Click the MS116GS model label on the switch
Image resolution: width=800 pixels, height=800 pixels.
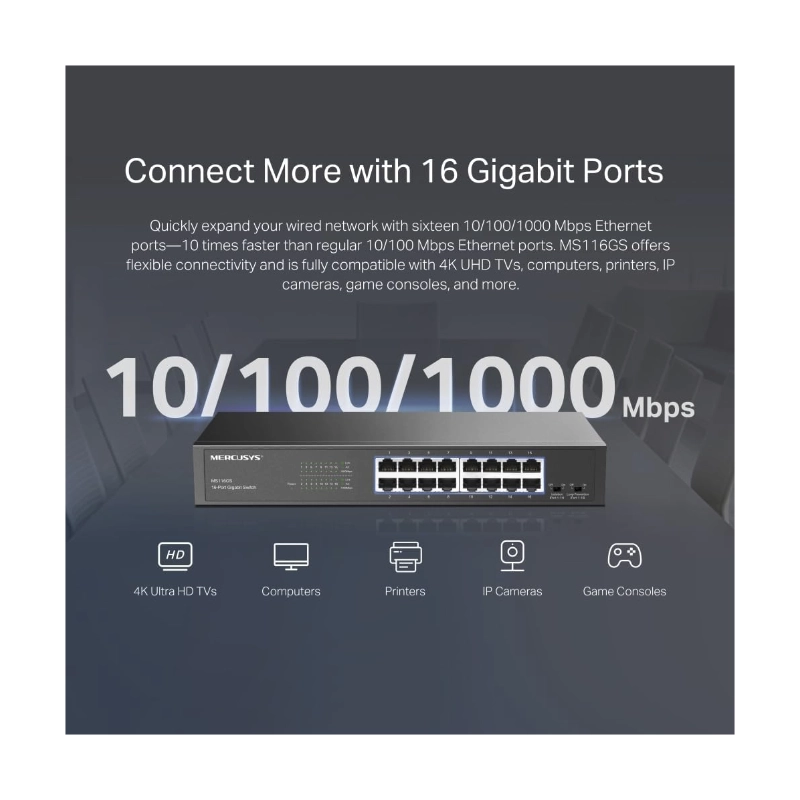pyautogui.click(x=221, y=481)
